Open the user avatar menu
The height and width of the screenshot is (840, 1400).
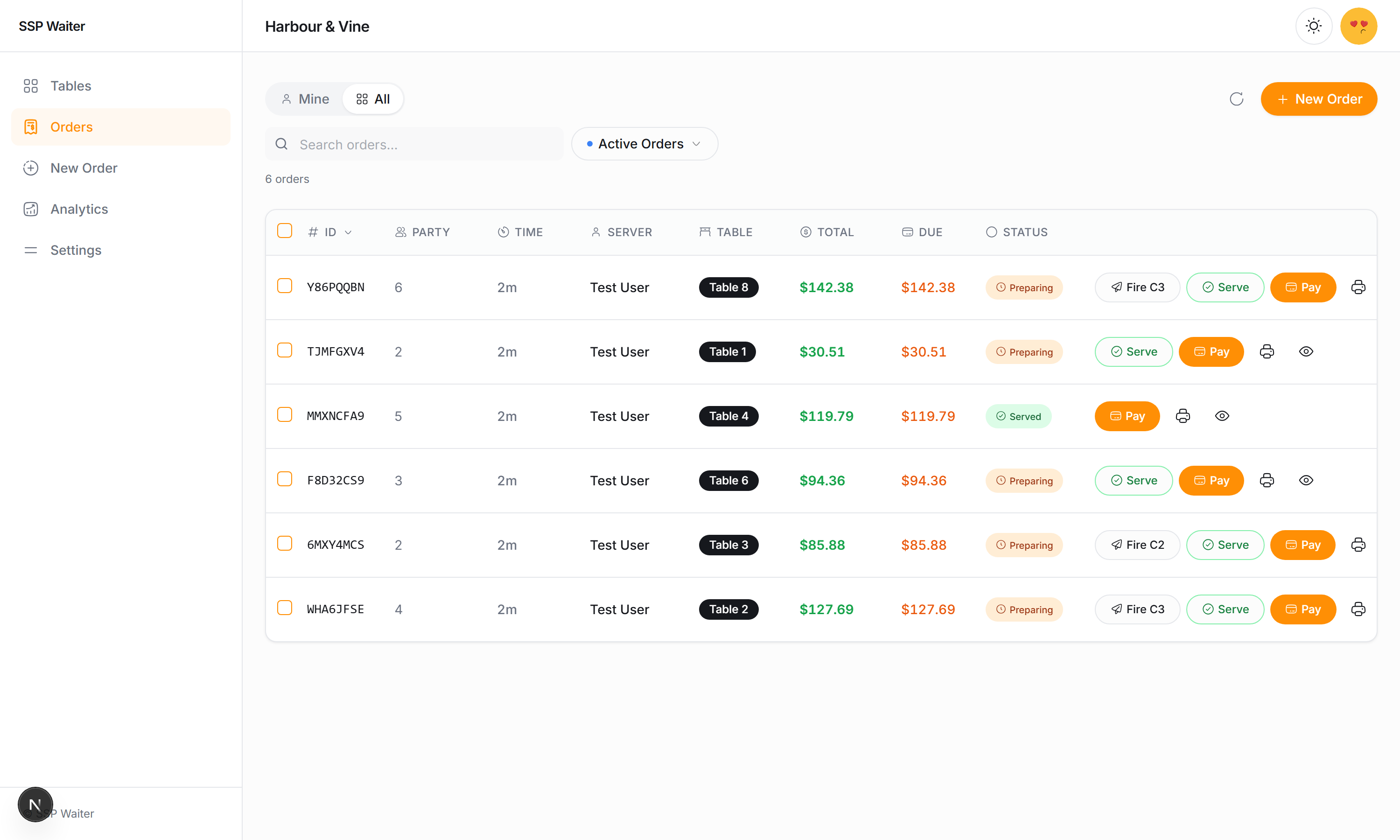(1358, 26)
